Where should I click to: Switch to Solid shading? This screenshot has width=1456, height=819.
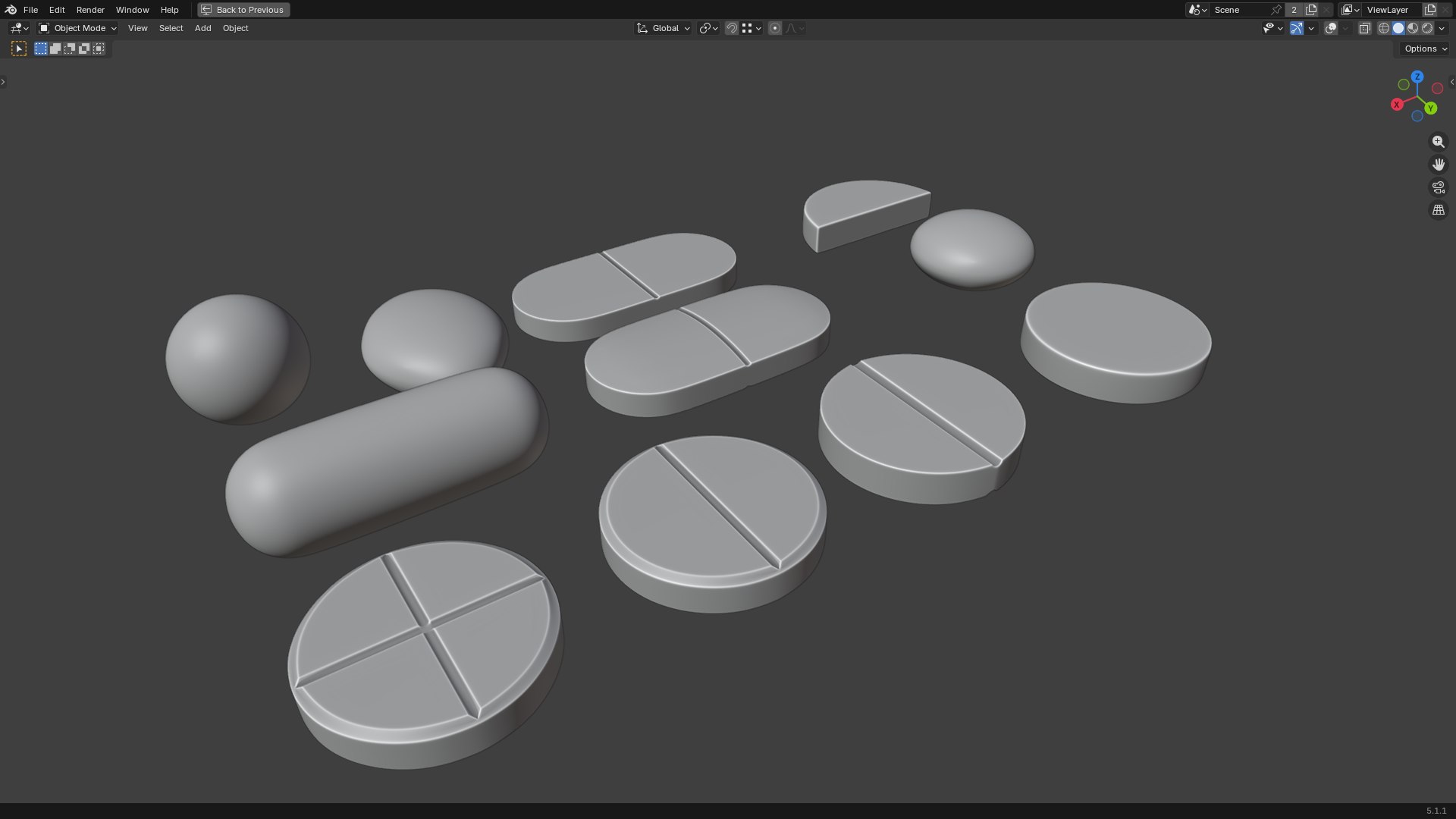coord(1398,28)
